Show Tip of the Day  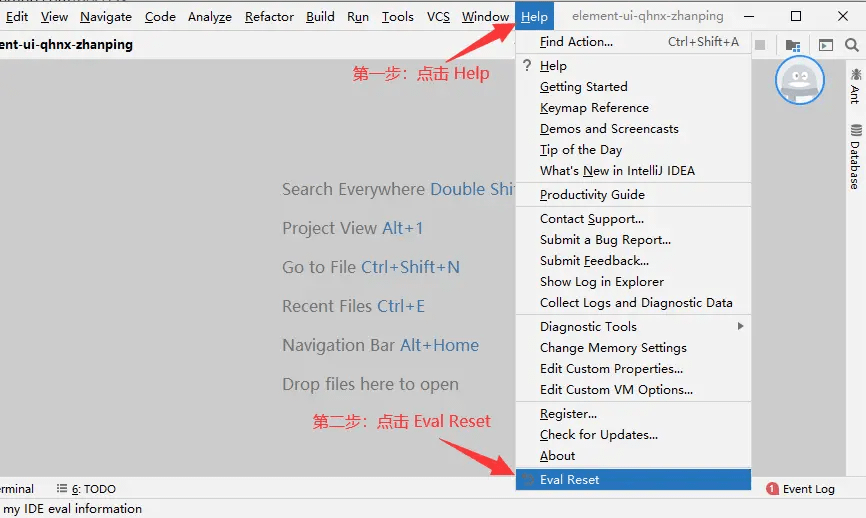[633, 150]
